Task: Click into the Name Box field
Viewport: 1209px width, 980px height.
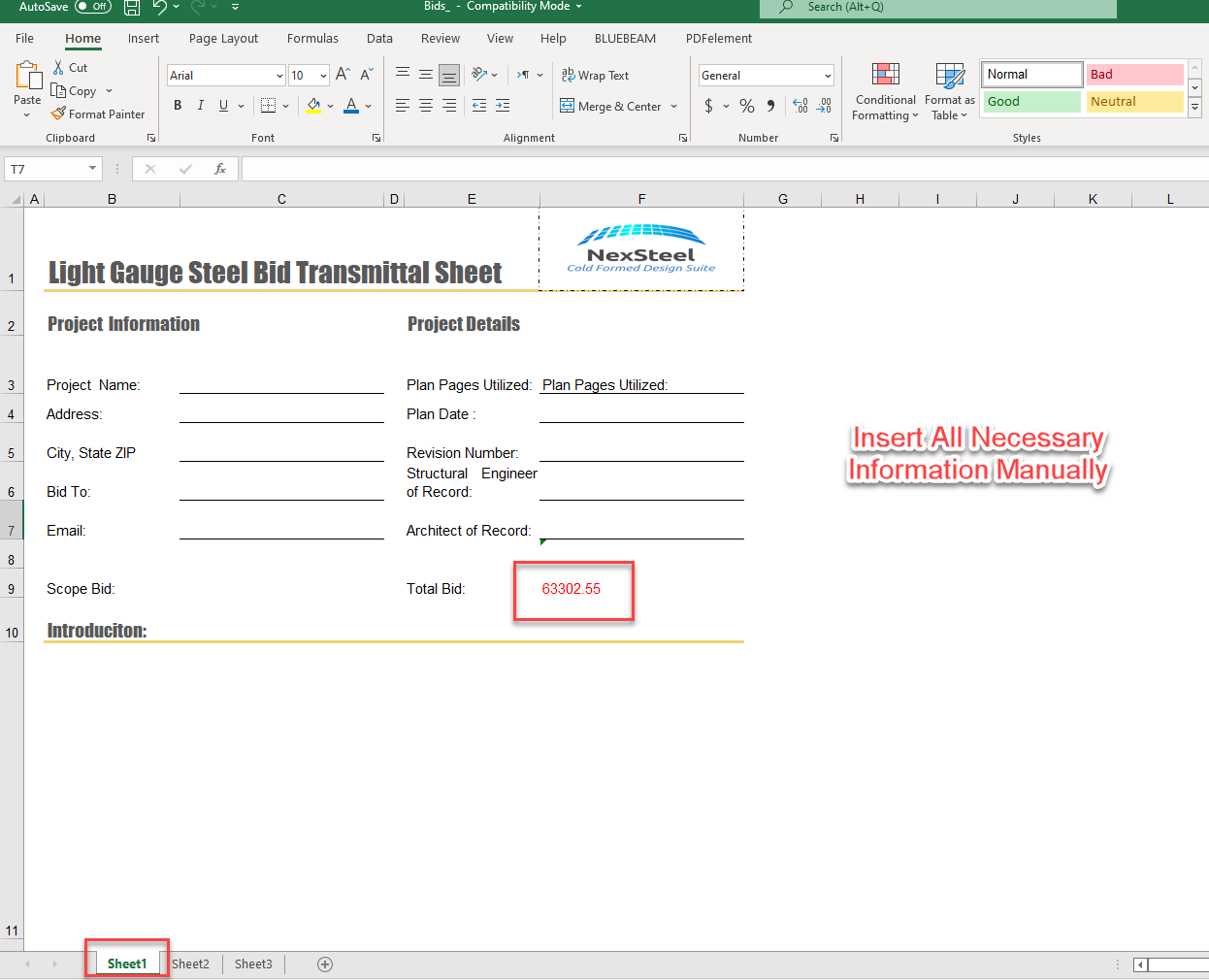Action: coord(47,169)
